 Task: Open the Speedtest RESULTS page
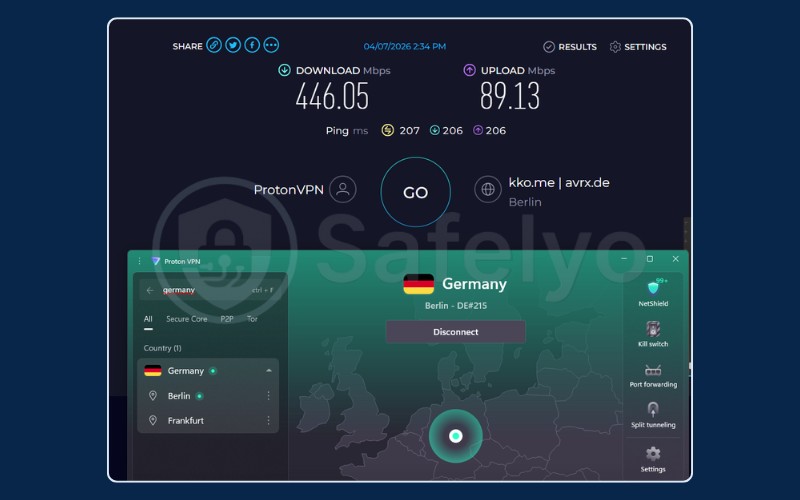coord(570,47)
